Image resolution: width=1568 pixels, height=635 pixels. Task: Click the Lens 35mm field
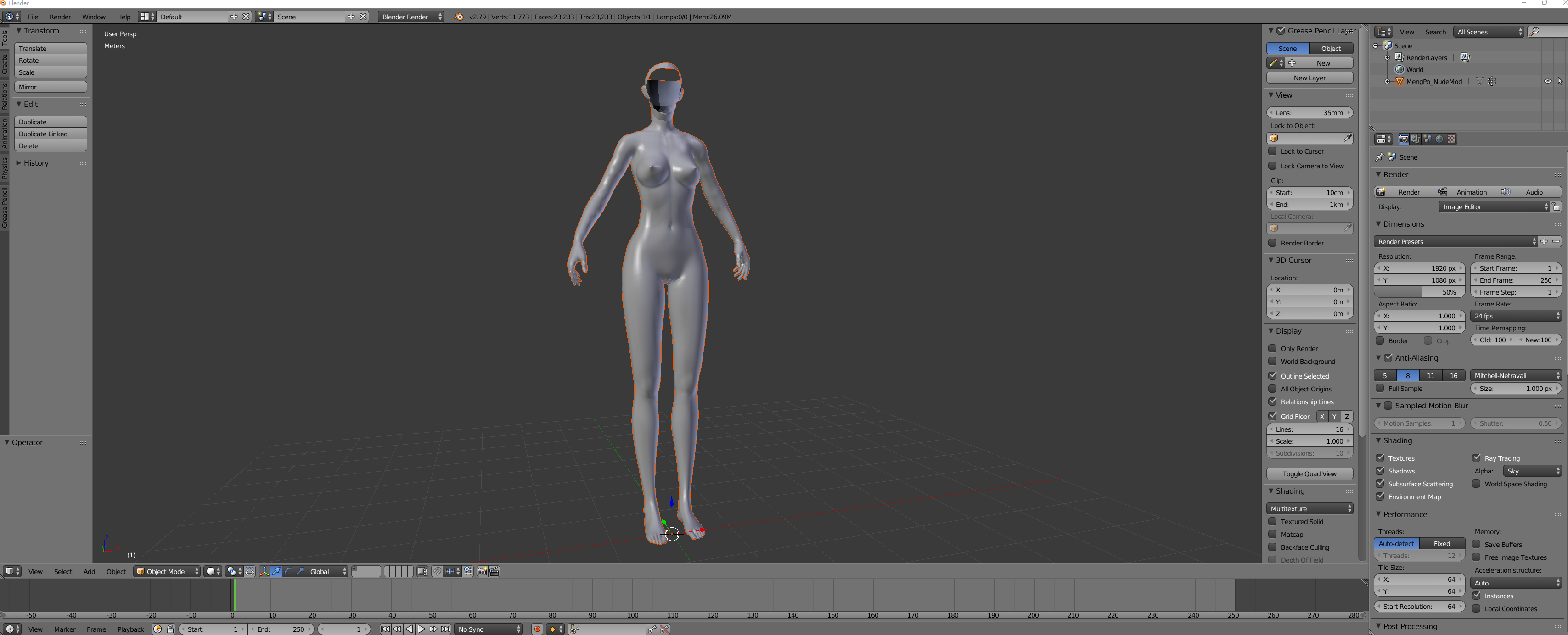click(x=1310, y=112)
